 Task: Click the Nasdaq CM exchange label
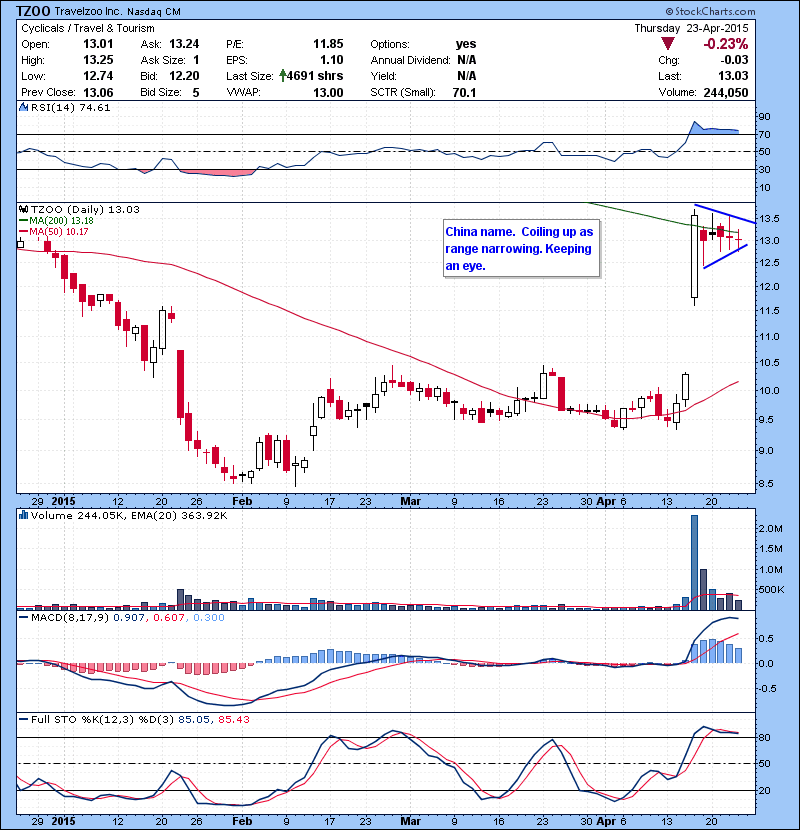[x=152, y=11]
